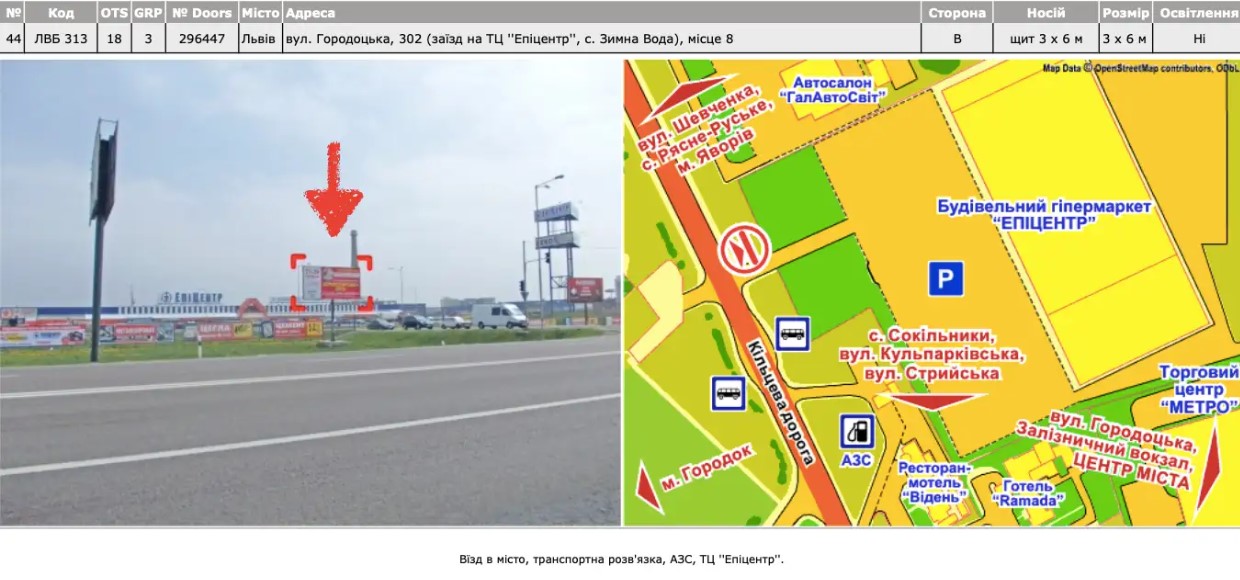
Task: Click the Адреса column header
Action: click(x=601, y=13)
